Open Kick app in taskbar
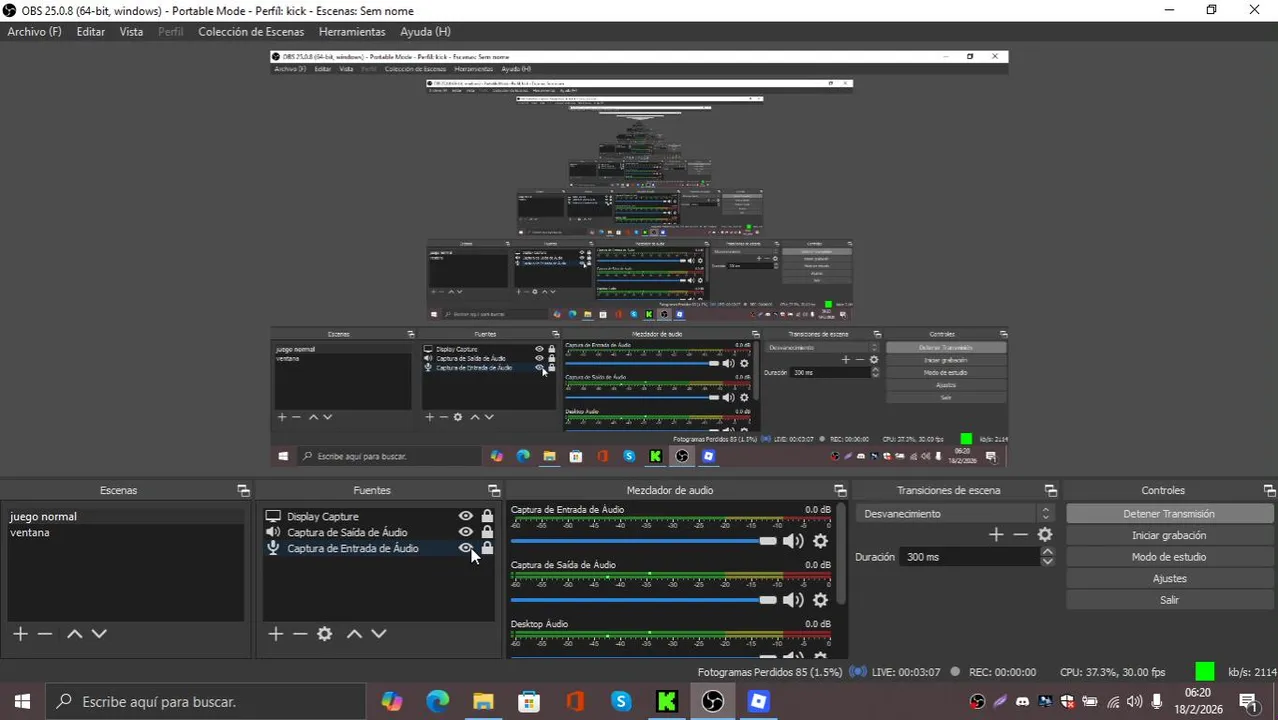Viewport: 1278px width, 720px height. pos(666,702)
